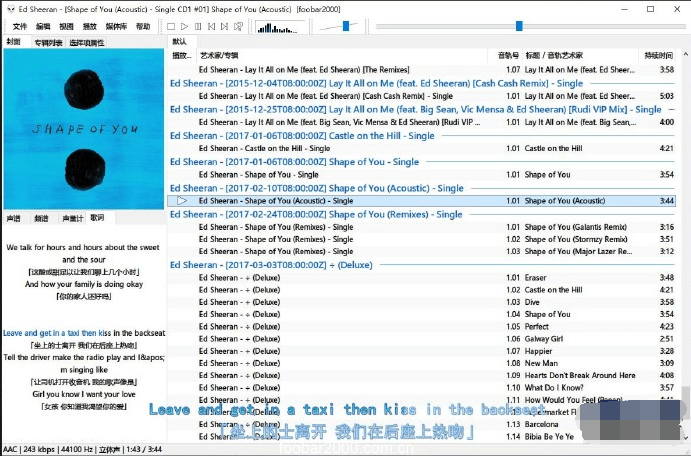
Task: Adjust the volume slider
Action: click(346, 26)
